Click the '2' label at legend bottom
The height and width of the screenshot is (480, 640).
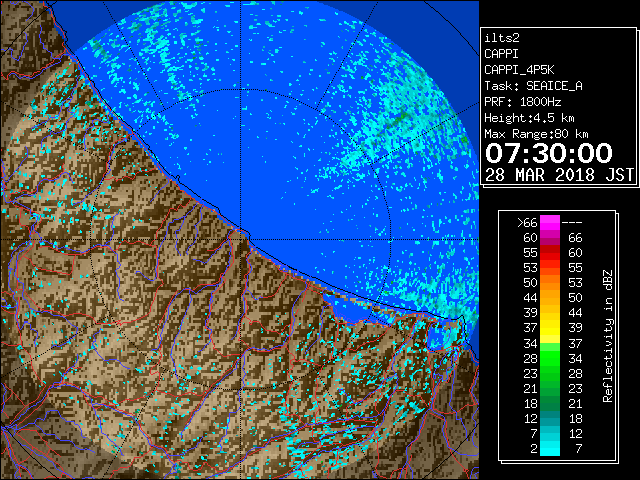pyautogui.click(x=534, y=449)
